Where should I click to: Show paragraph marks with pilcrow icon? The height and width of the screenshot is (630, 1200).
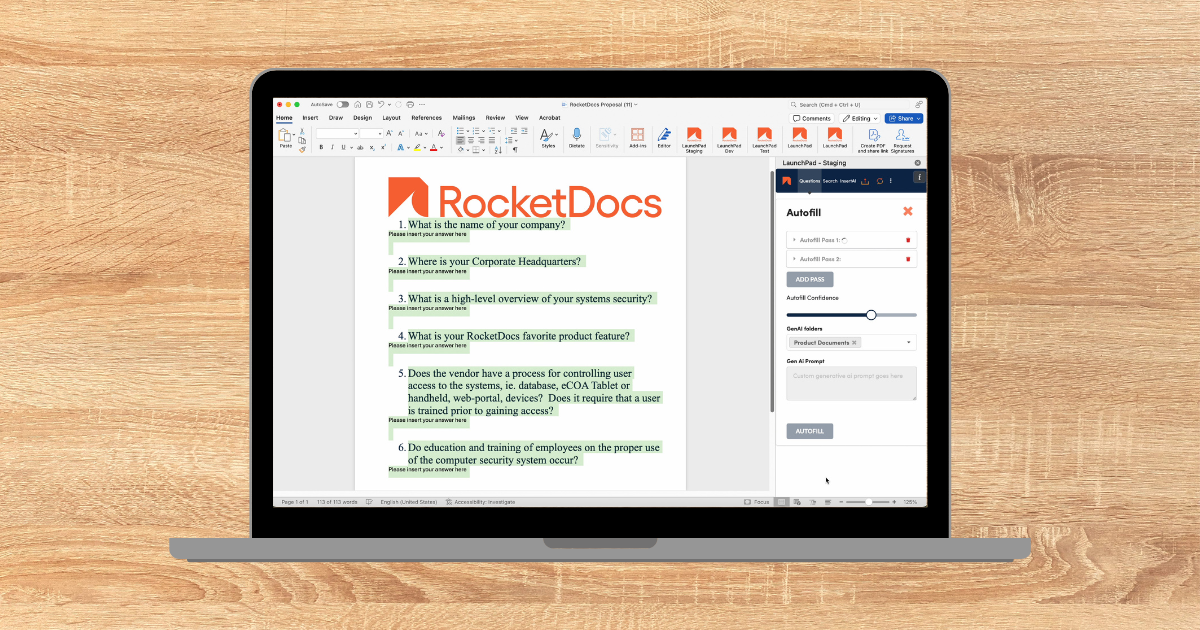coord(515,149)
